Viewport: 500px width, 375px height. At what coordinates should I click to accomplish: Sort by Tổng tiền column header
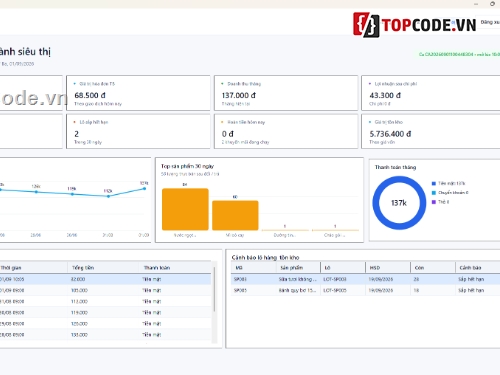pyautogui.click(x=103, y=268)
